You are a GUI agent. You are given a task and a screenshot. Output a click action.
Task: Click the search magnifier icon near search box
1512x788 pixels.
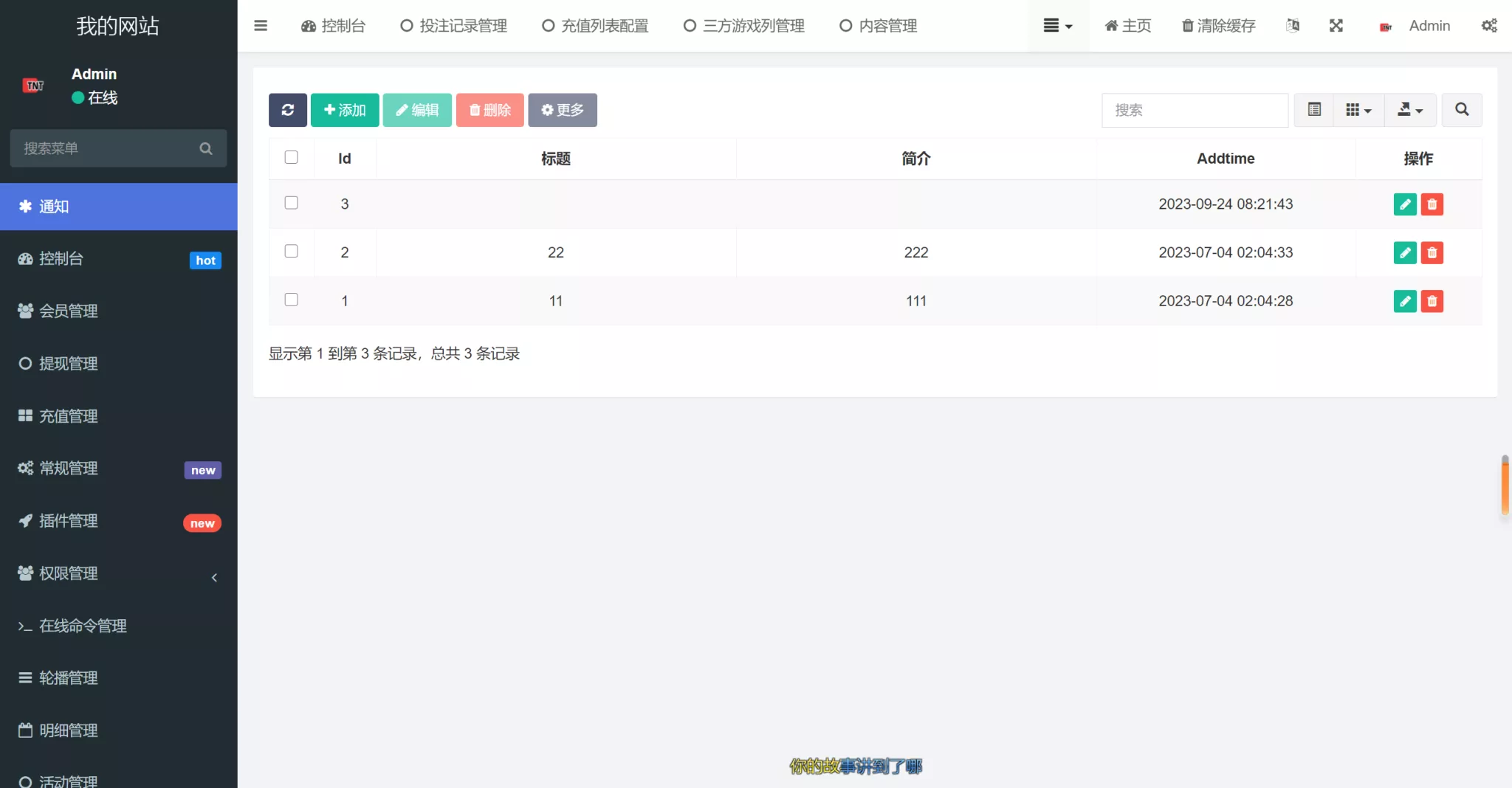click(1461, 110)
